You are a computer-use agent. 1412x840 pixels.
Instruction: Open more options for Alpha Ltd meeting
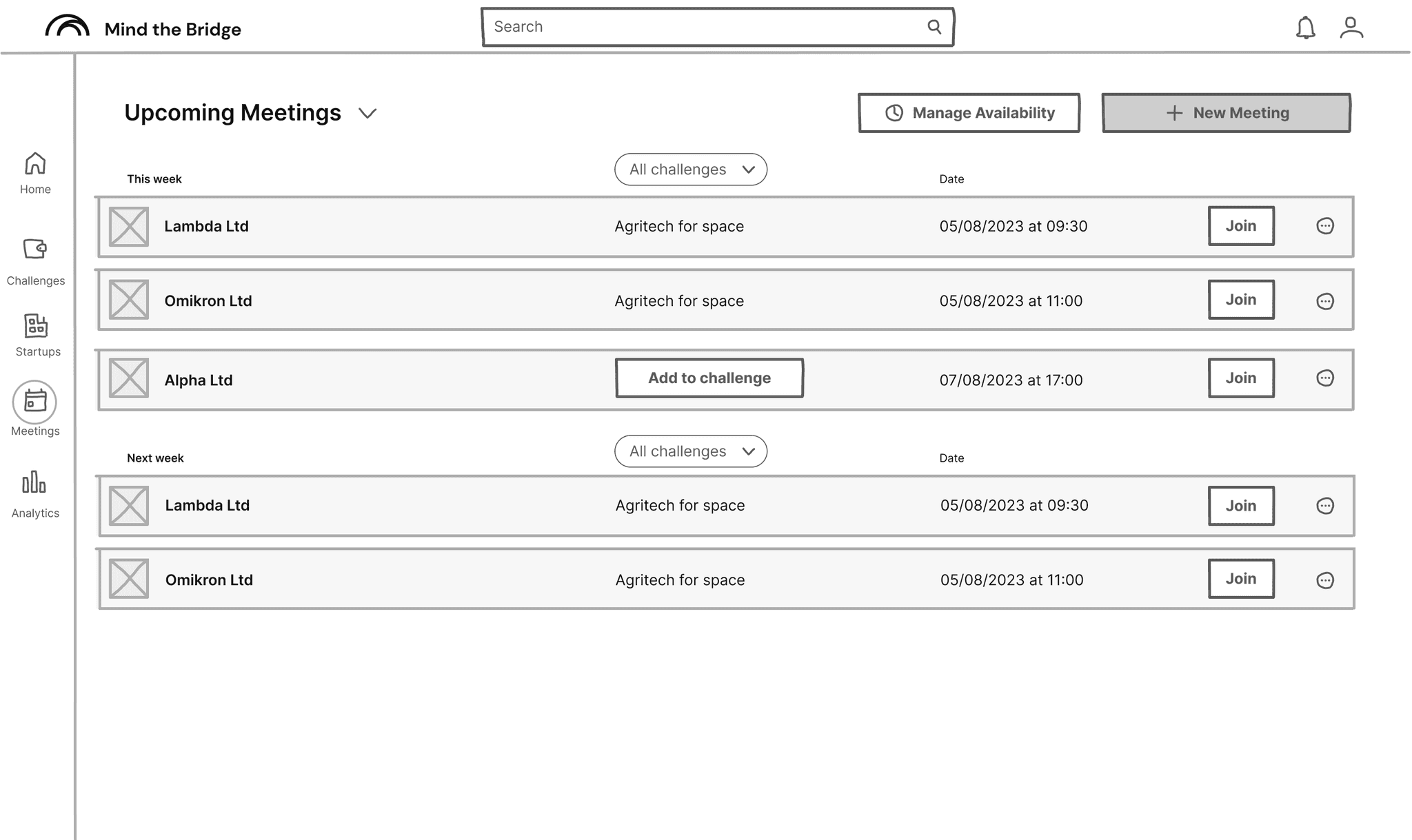(x=1324, y=378)
